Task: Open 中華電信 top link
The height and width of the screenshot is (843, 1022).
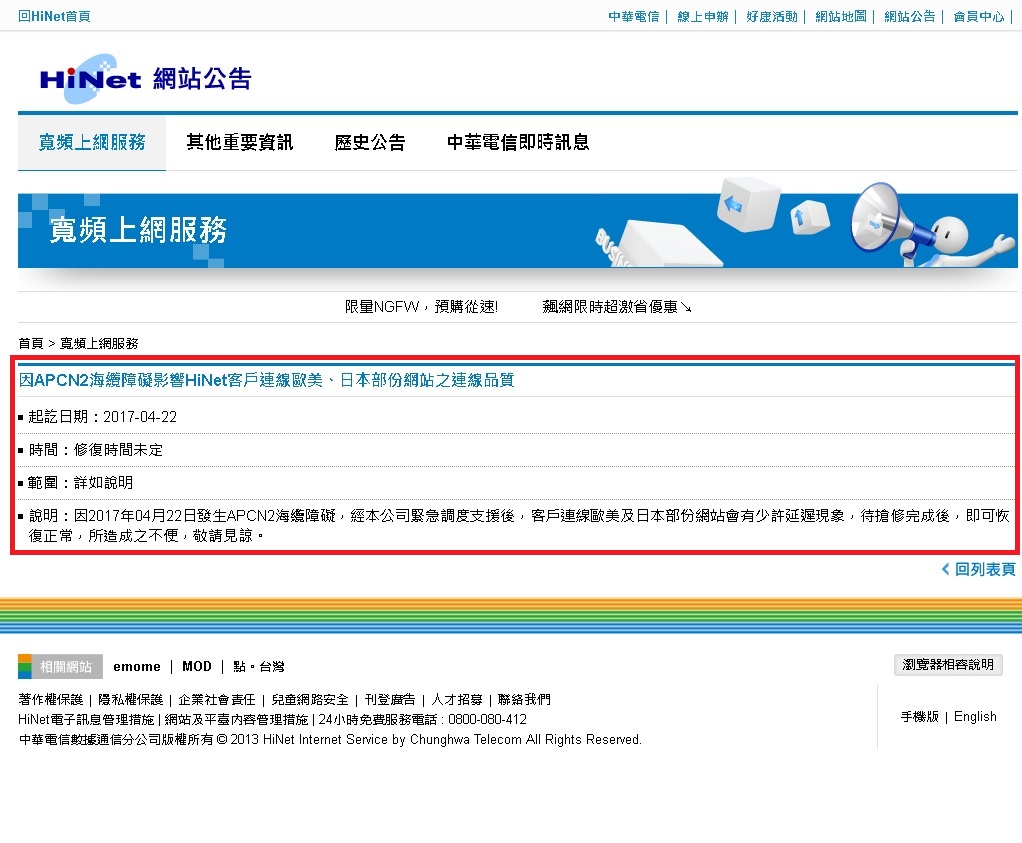Action: tap(634, 16)
